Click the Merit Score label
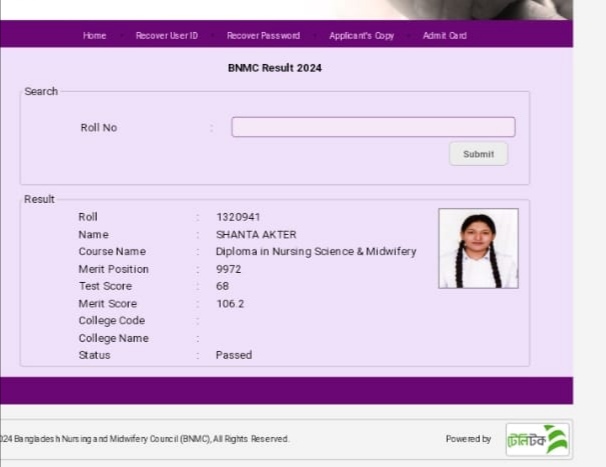Image resolution: width=606 pixels, height=467 pixels. (108, 303)
